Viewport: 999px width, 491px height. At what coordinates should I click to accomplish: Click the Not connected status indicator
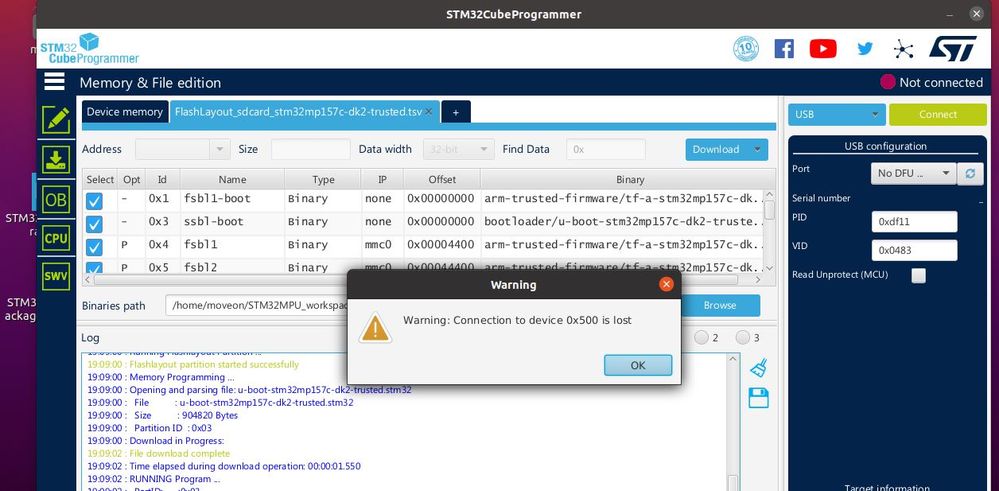coord(931,82)
